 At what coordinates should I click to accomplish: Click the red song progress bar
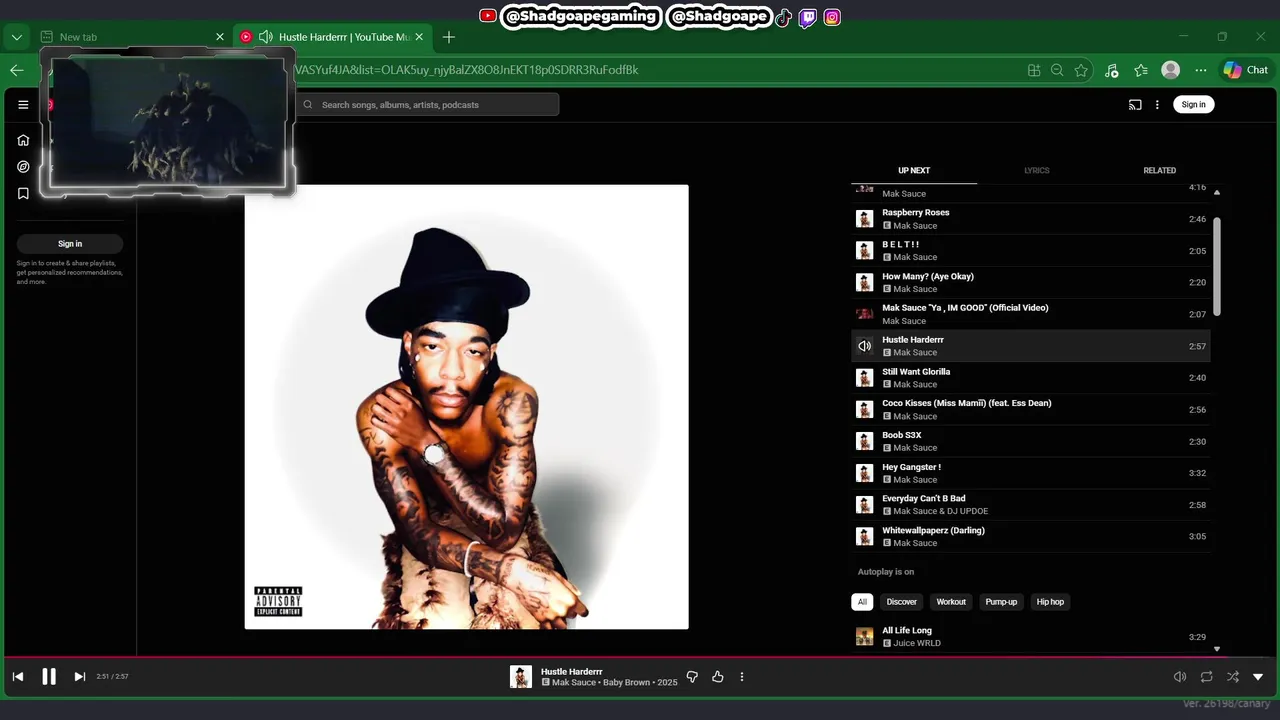point(640,658)
